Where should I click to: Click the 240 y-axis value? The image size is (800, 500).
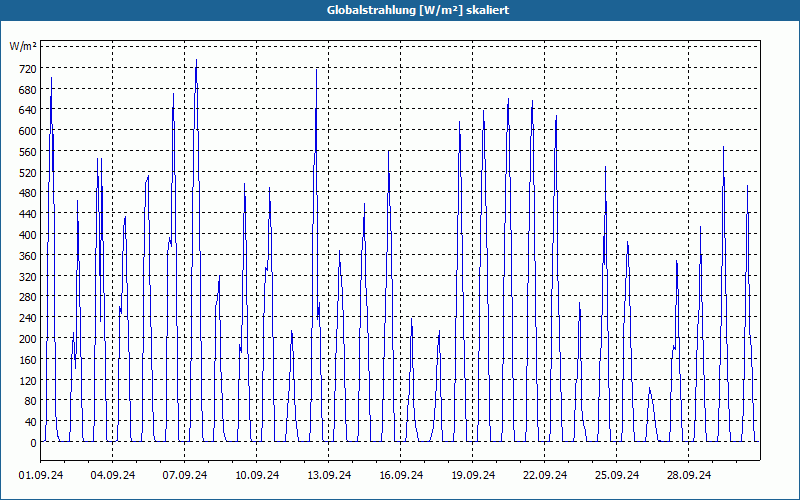pyautogui.click(x=27, y=318)
